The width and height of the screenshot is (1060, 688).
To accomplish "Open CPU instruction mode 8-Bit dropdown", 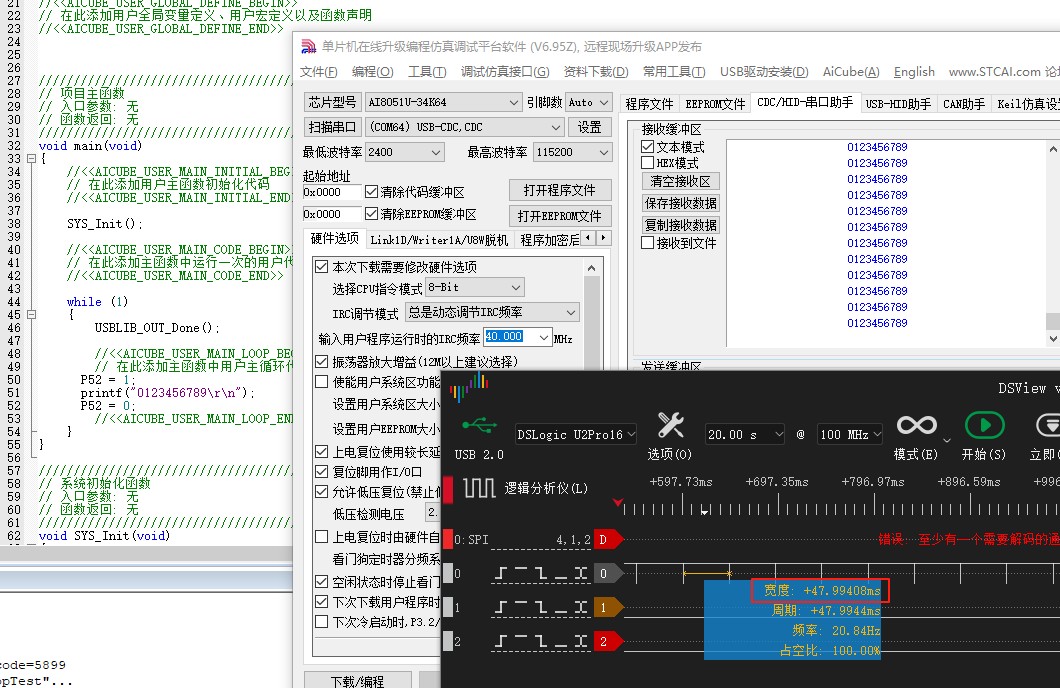I will tap(475, 287).
